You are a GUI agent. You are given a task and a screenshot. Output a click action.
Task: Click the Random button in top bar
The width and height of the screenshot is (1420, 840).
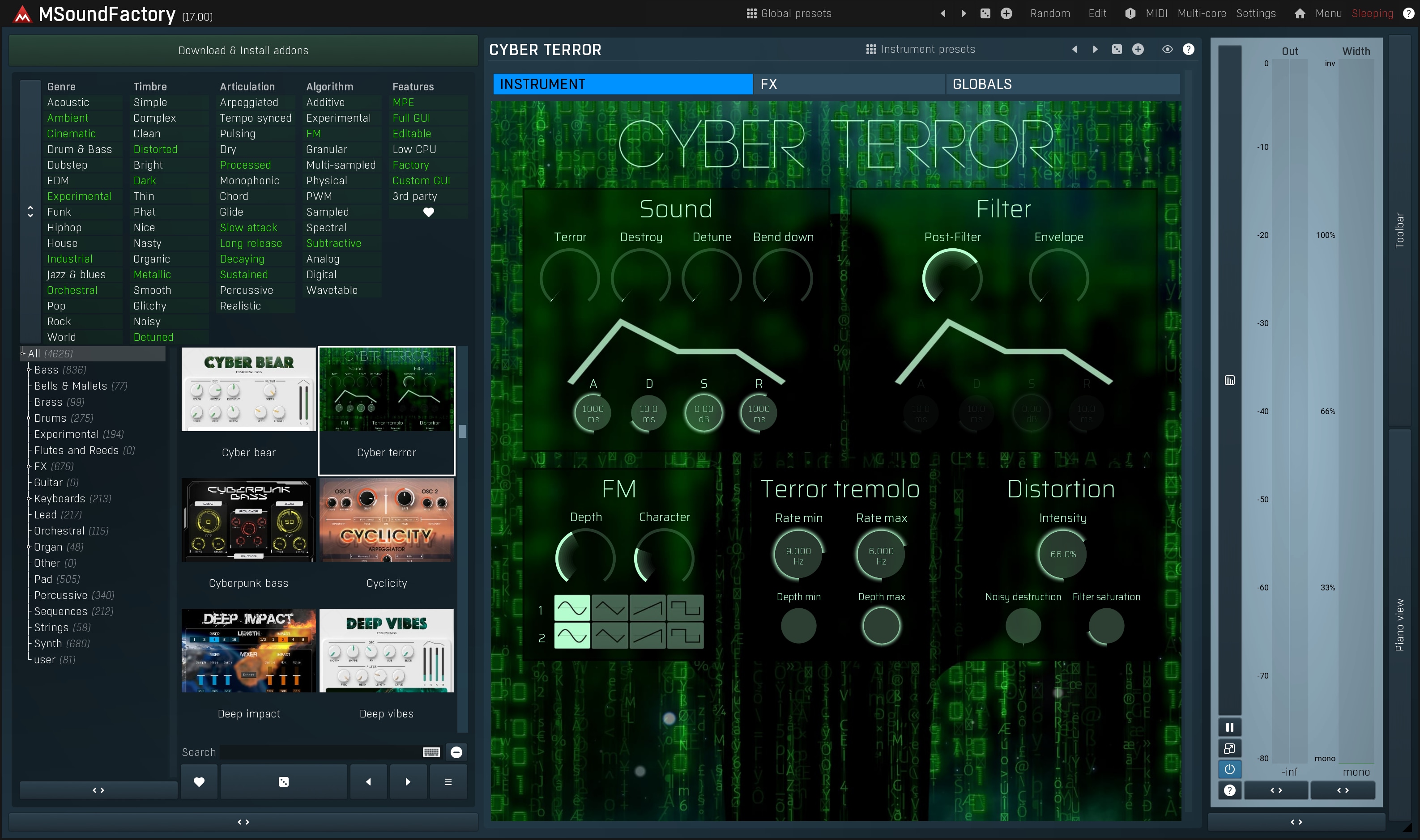(x=1050, y=13)
